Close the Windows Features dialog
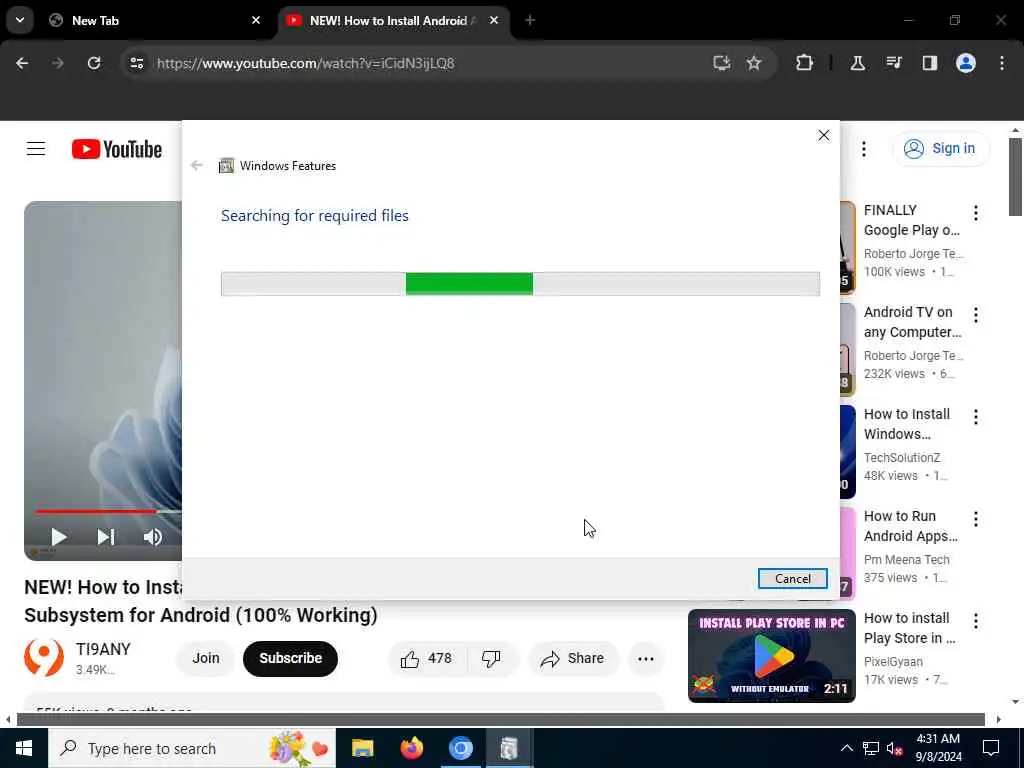The image size is (1024, 768). click(x=824, y=135)
